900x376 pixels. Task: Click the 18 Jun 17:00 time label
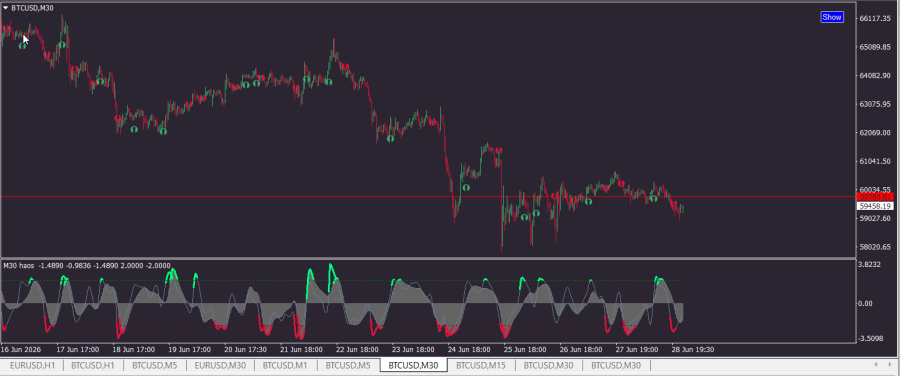tap(134, 349)
